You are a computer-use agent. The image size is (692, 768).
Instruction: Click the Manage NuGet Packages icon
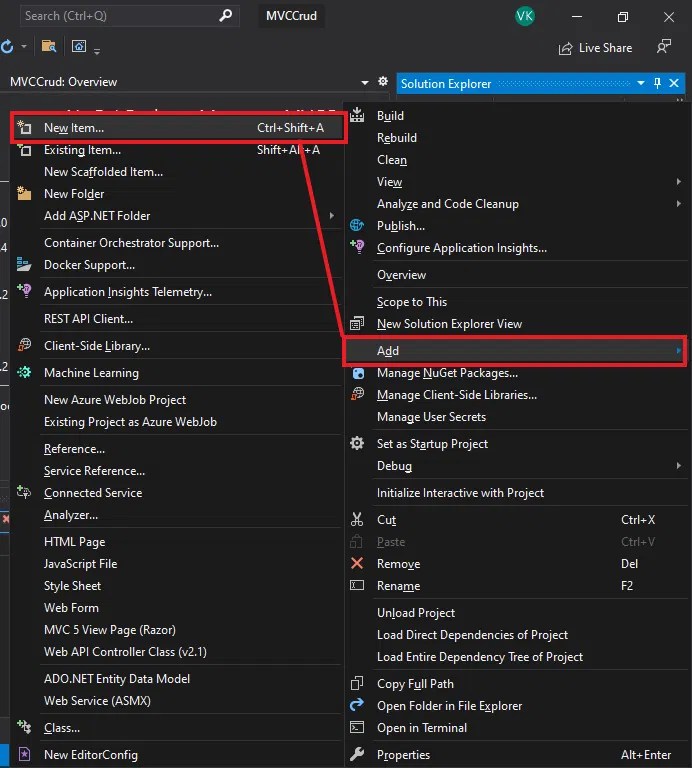click(358, 373)
